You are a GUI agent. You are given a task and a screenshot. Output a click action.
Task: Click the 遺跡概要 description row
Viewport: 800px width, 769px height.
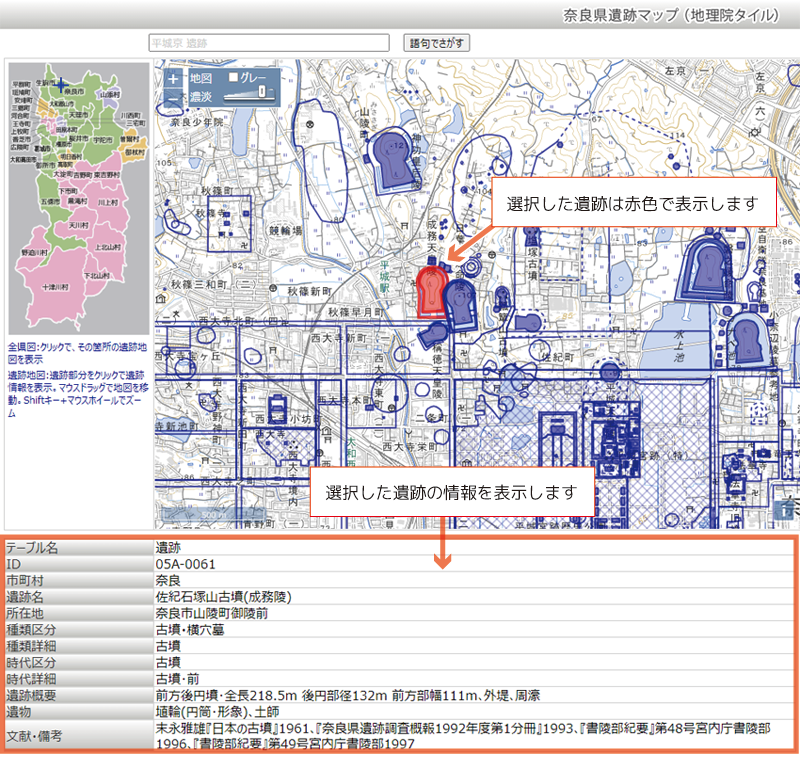click(x=400, y=695)
